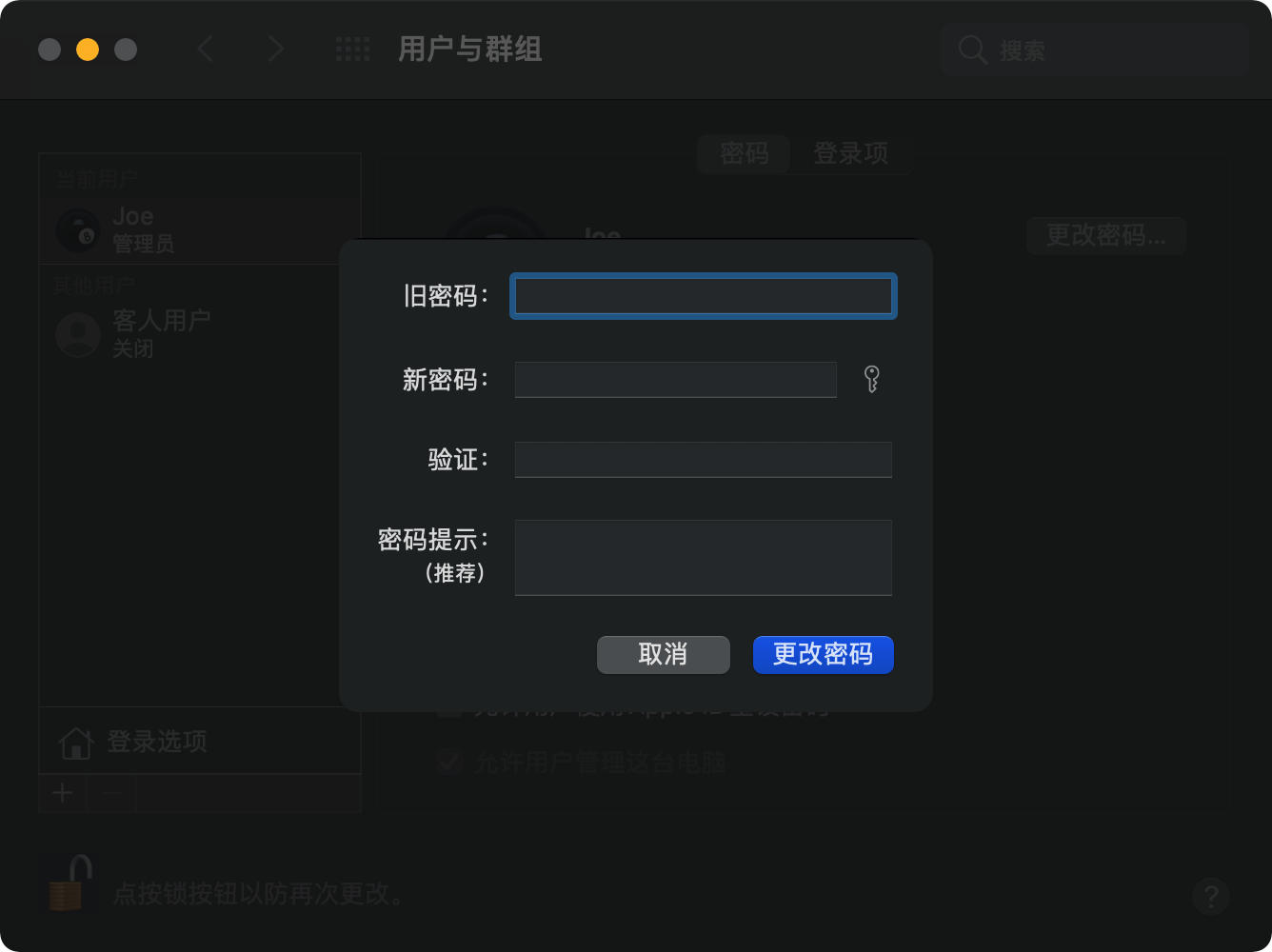Image resolution: width=1272 pixels, height=952 pixels.
Task: Select the 客人用户 guest user row
Action: [x=200, y=333]
